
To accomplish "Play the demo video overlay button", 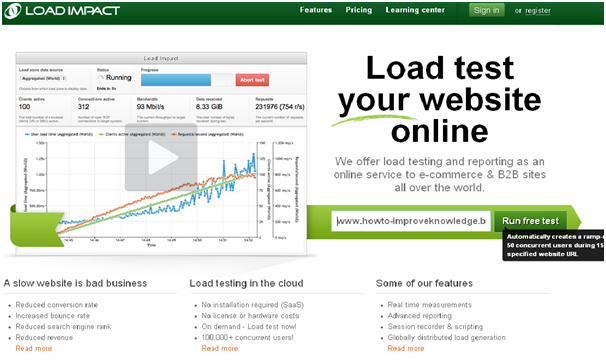I will 161,157.
